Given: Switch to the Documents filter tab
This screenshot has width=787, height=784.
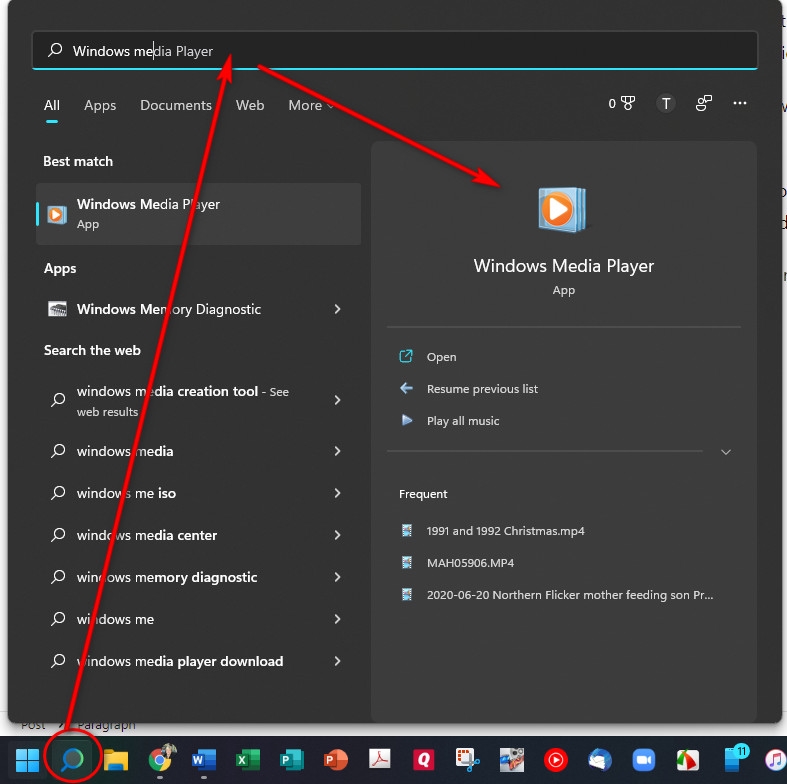Looking at the screenshot, I should (x=176, y=105).
